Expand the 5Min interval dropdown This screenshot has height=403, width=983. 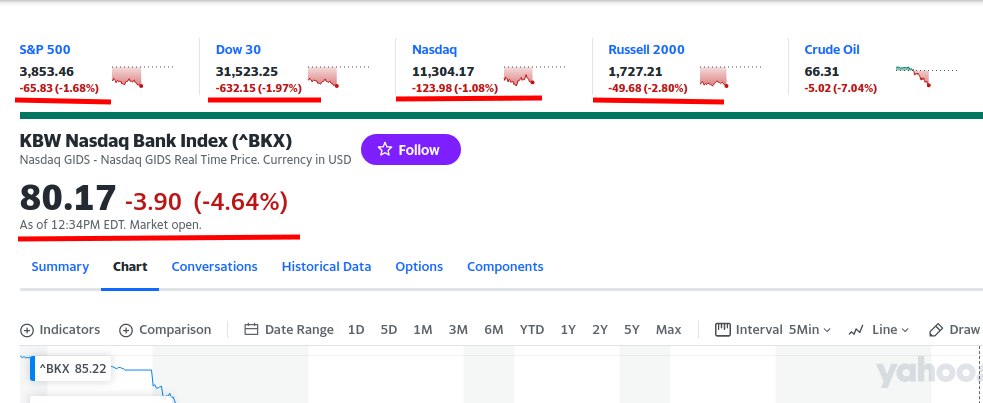click(809, 330)
